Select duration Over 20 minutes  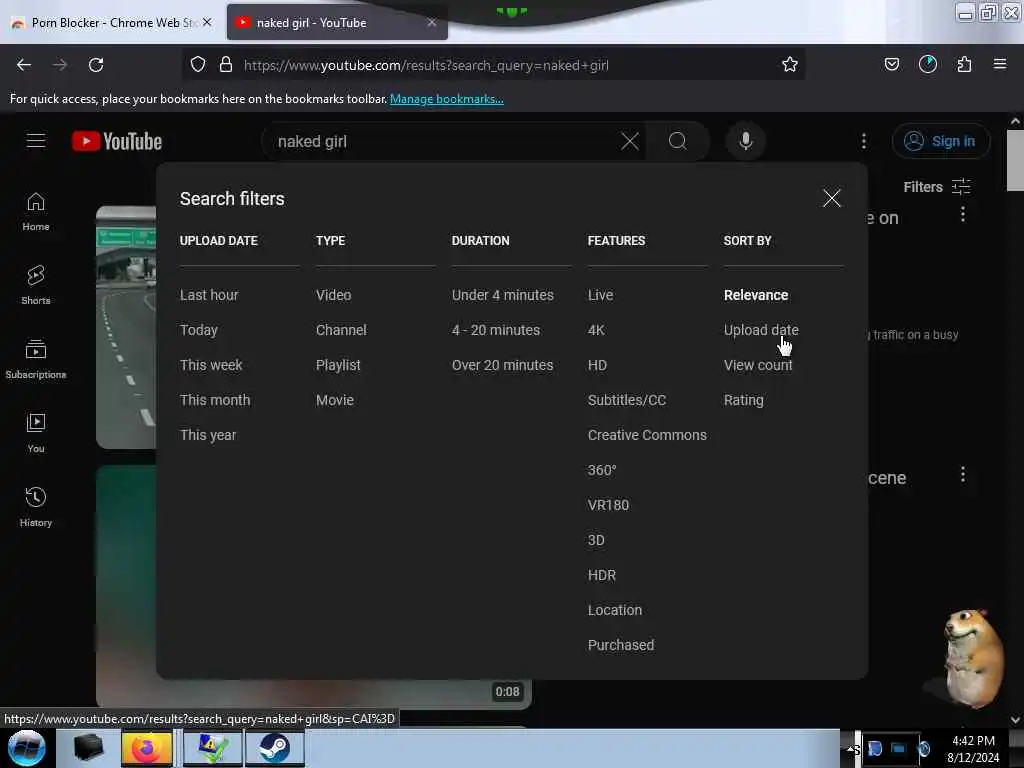point(502,364)
